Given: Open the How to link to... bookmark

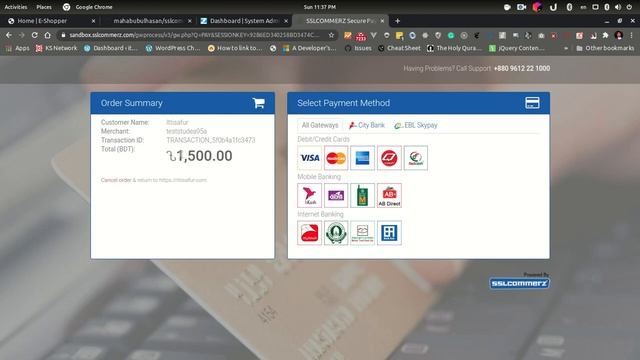Looking at the screenshot, I should 235,48.
